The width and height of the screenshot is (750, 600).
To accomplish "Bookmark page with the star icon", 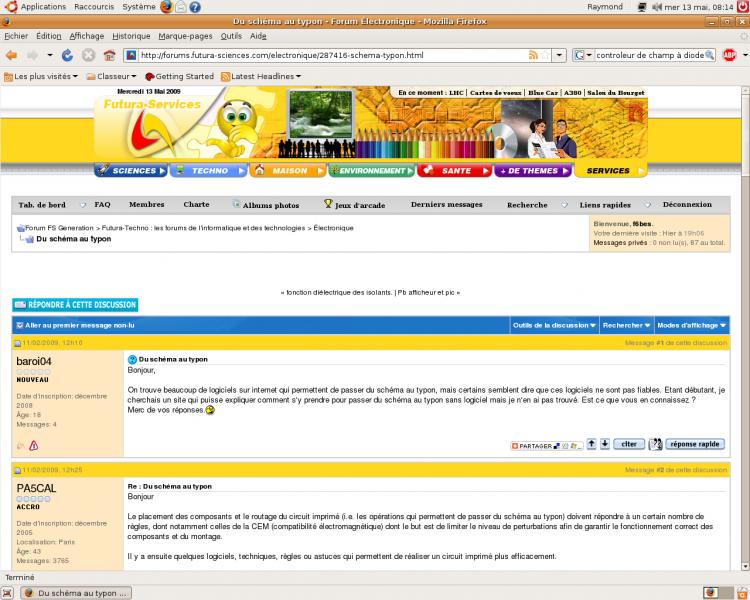I will click(545, 56).
